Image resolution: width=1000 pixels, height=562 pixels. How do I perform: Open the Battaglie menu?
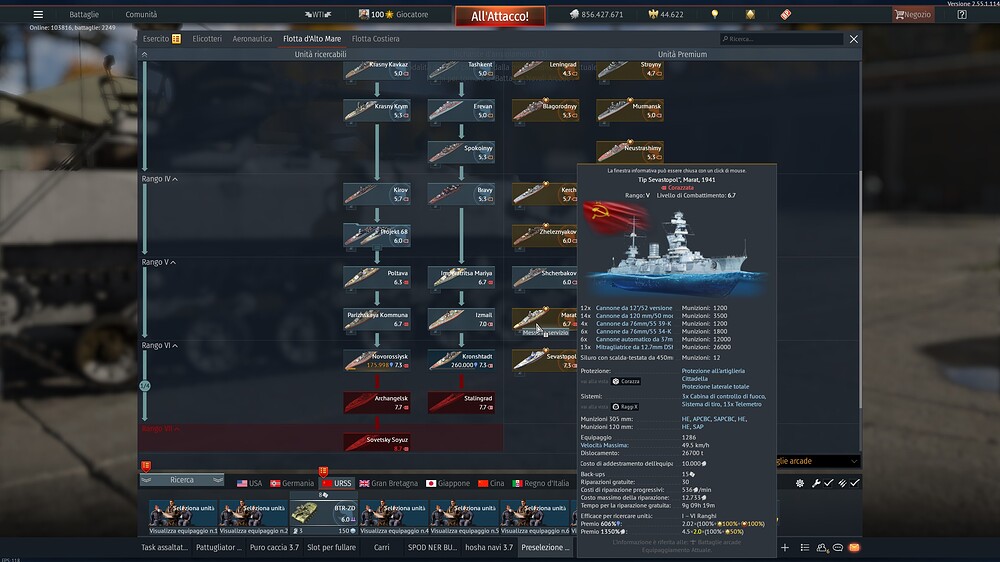[84, 14]
